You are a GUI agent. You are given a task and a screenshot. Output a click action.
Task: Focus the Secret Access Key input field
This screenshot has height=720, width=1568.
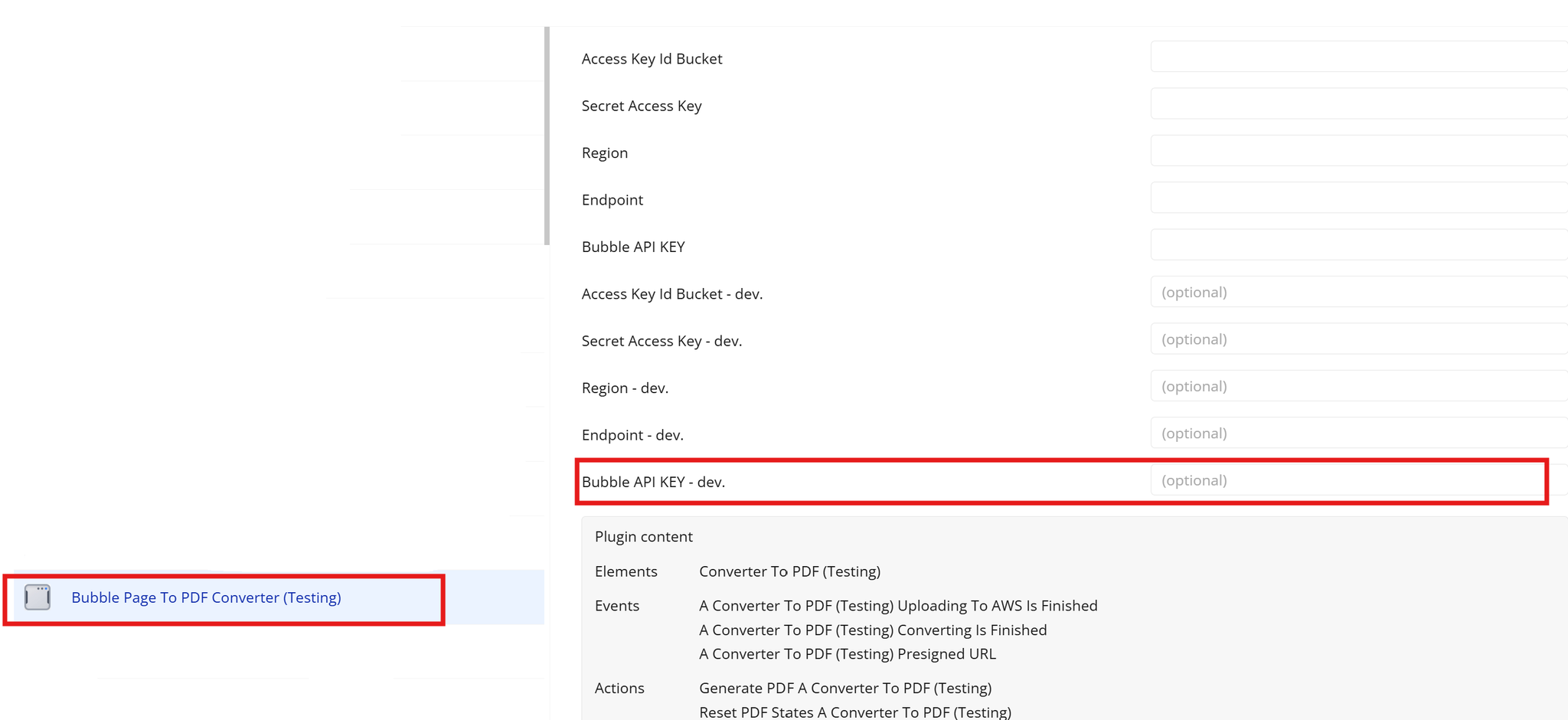pos(1357,104)
